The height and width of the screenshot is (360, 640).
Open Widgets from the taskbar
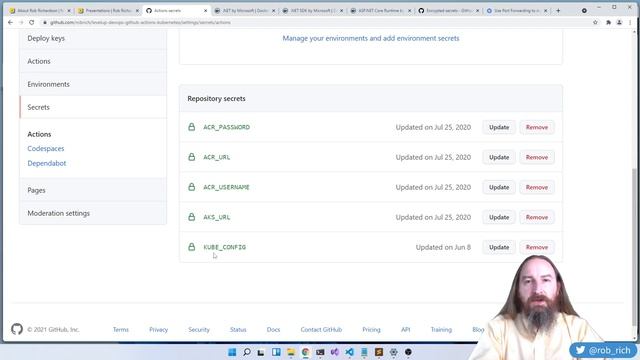[276, 352]
